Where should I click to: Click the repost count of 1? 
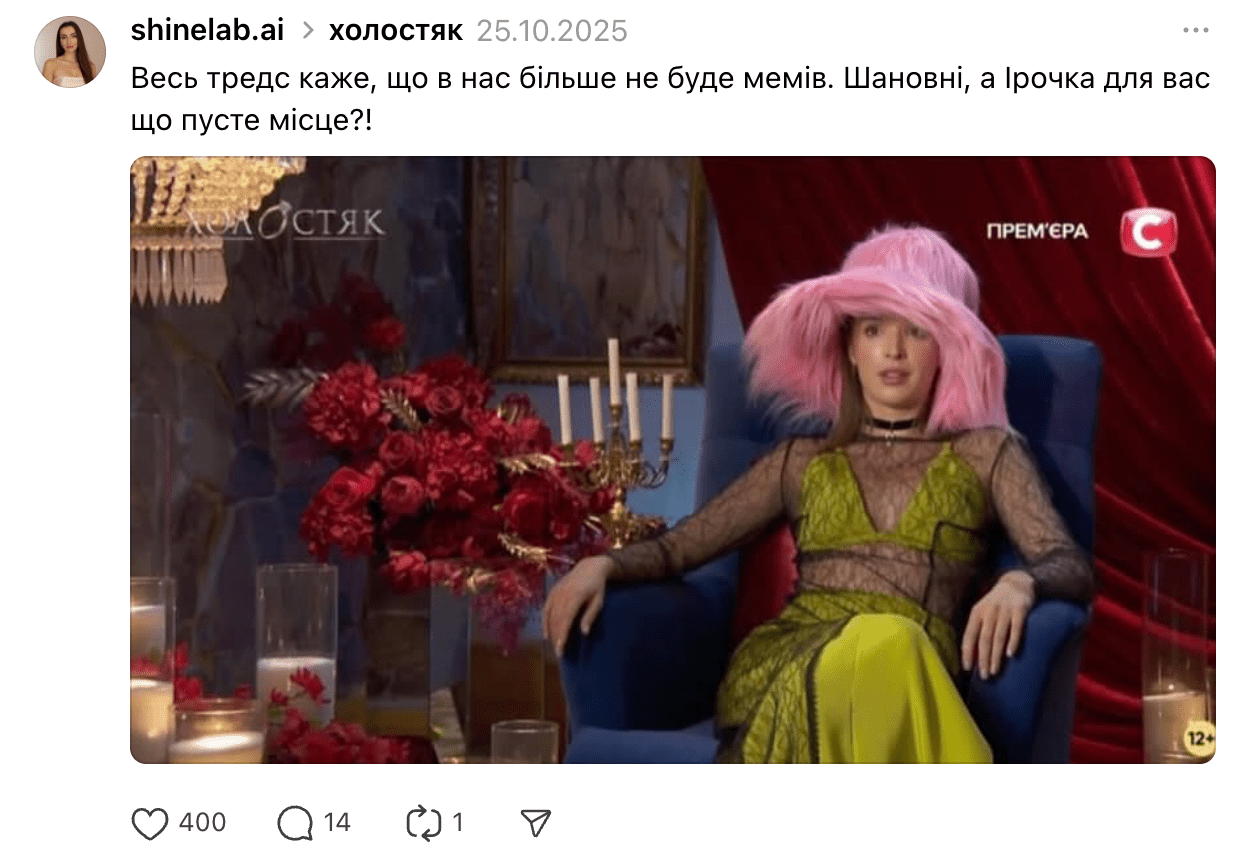pyautogui.click(x=458, y=823)
